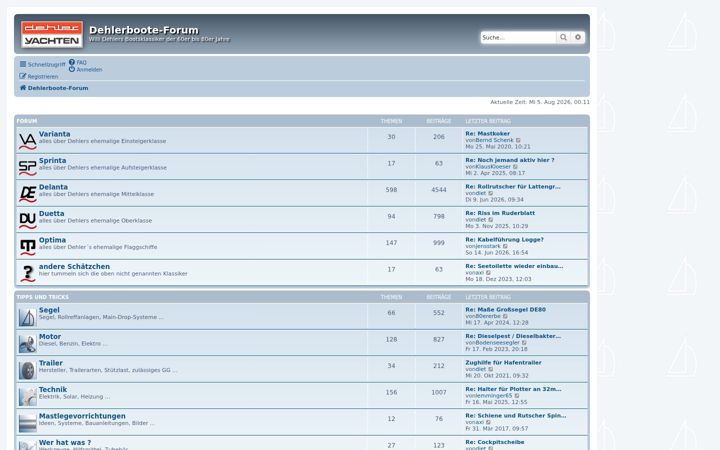View latest post icon next to jensstark
720x450 pixels.
(506, 247)
